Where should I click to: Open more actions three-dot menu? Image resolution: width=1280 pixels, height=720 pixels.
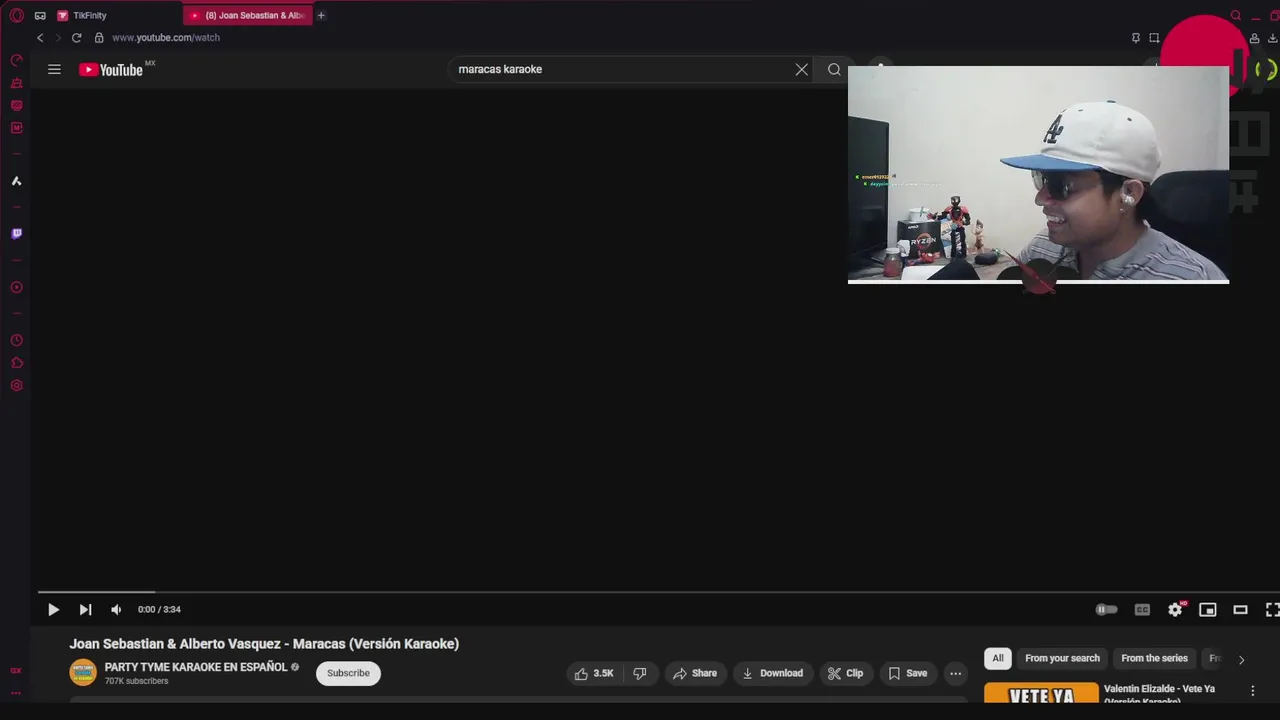pyautogui.click(x=956, y=673)
